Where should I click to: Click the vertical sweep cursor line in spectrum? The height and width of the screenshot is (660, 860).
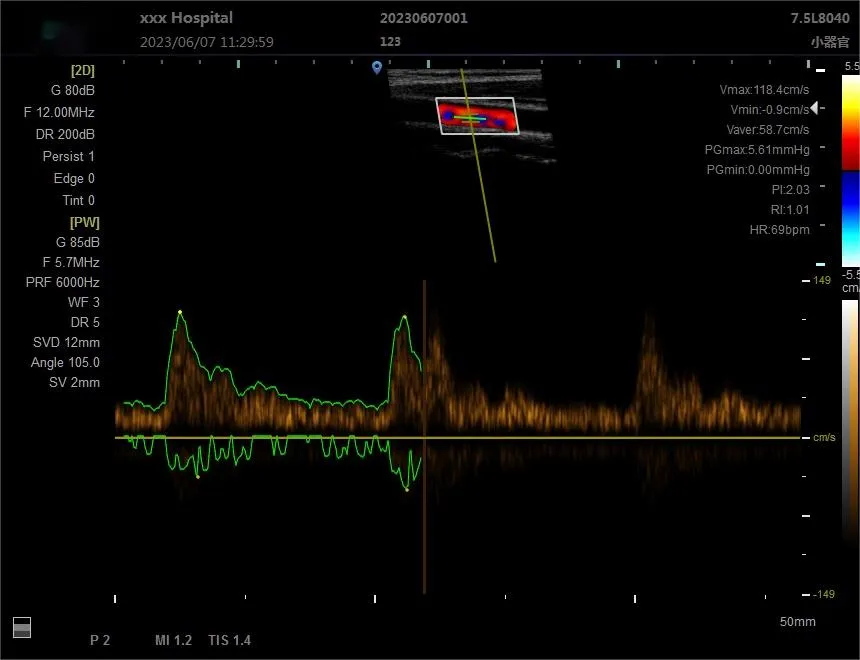pyautogui.click(x=425, y=437)
